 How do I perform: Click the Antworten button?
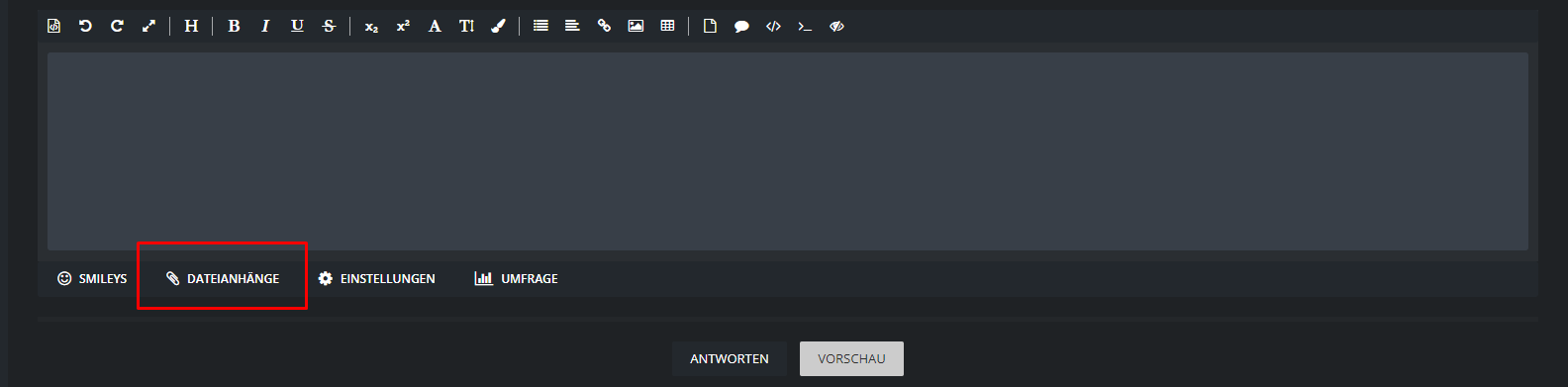[730, 358]
